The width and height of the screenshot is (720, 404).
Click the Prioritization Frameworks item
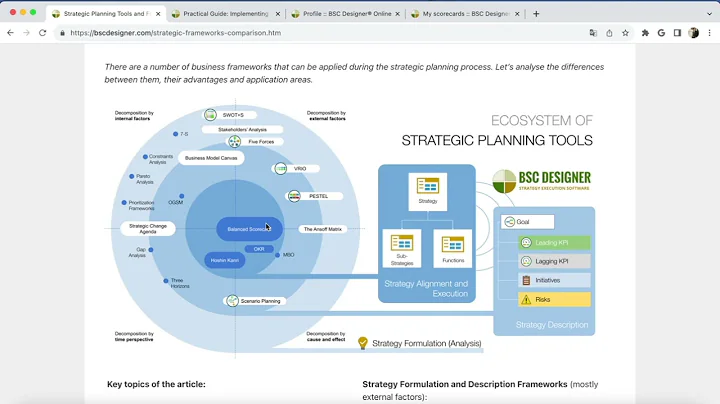tap(139, 205)
